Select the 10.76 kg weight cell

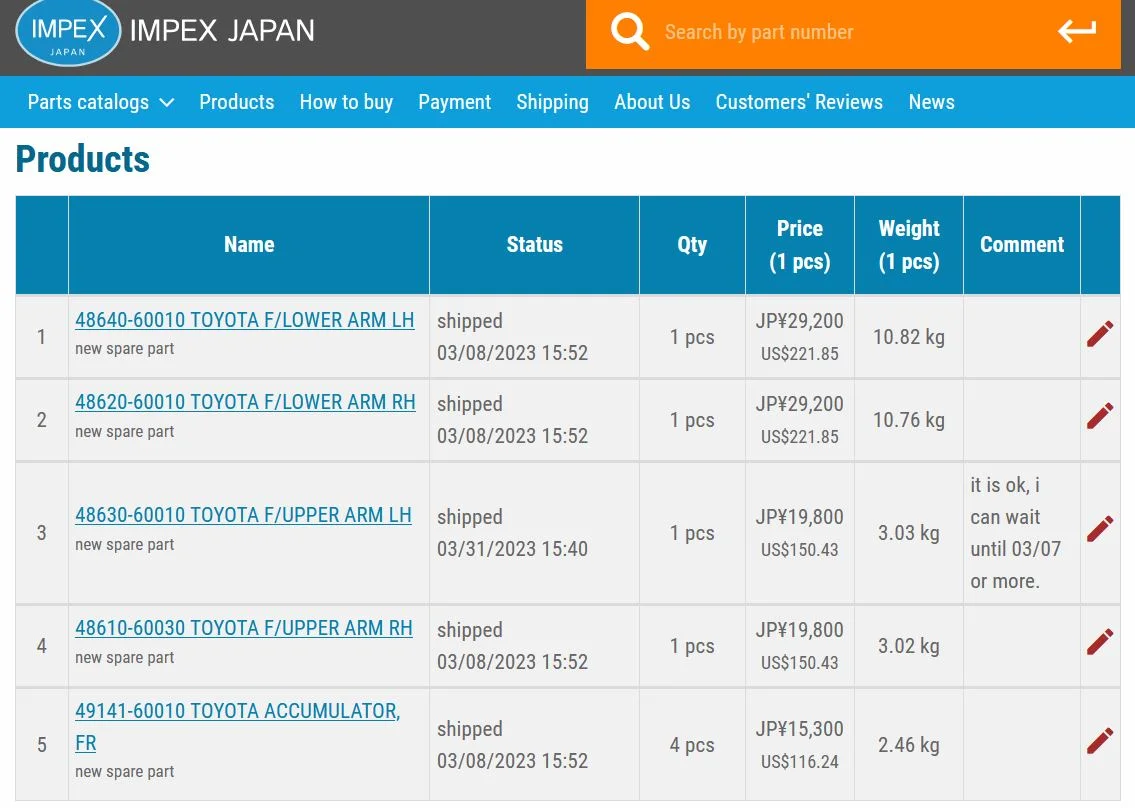(x=909, y=420)
